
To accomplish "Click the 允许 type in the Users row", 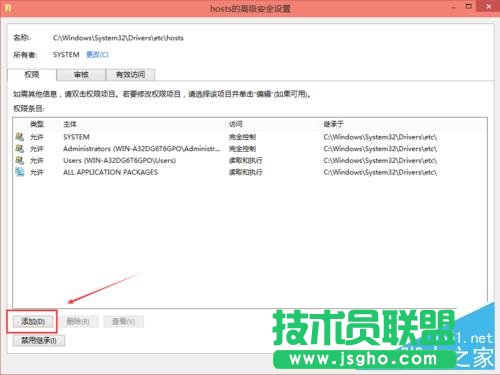I will pos(37,161).
